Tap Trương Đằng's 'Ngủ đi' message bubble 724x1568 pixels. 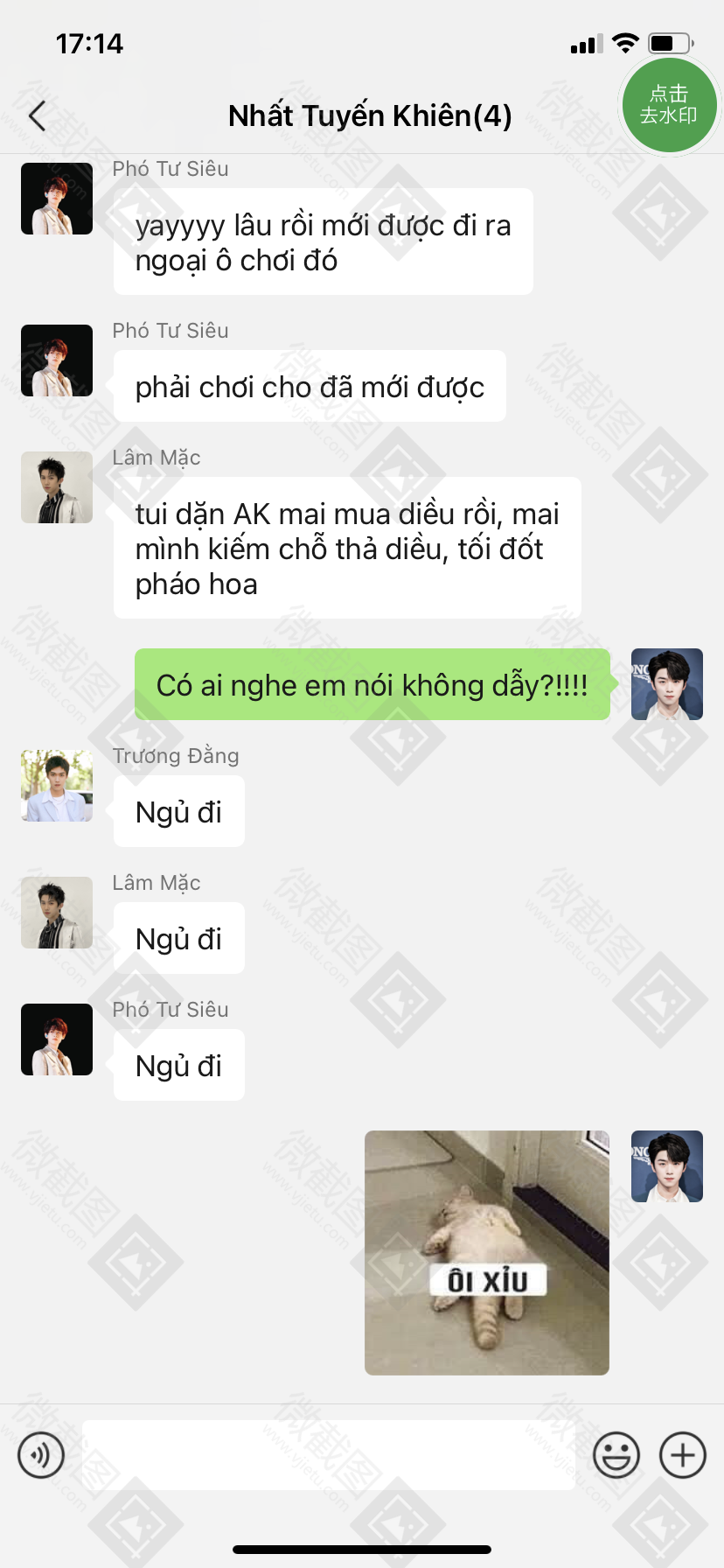(179, 811)
